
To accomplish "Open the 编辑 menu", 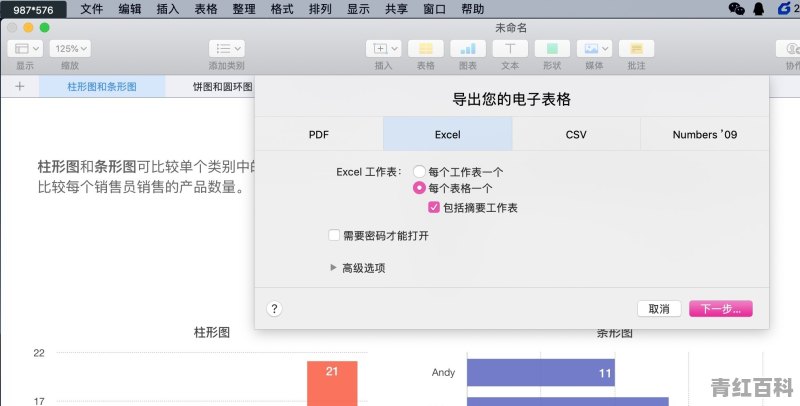I will pos(130,9).
